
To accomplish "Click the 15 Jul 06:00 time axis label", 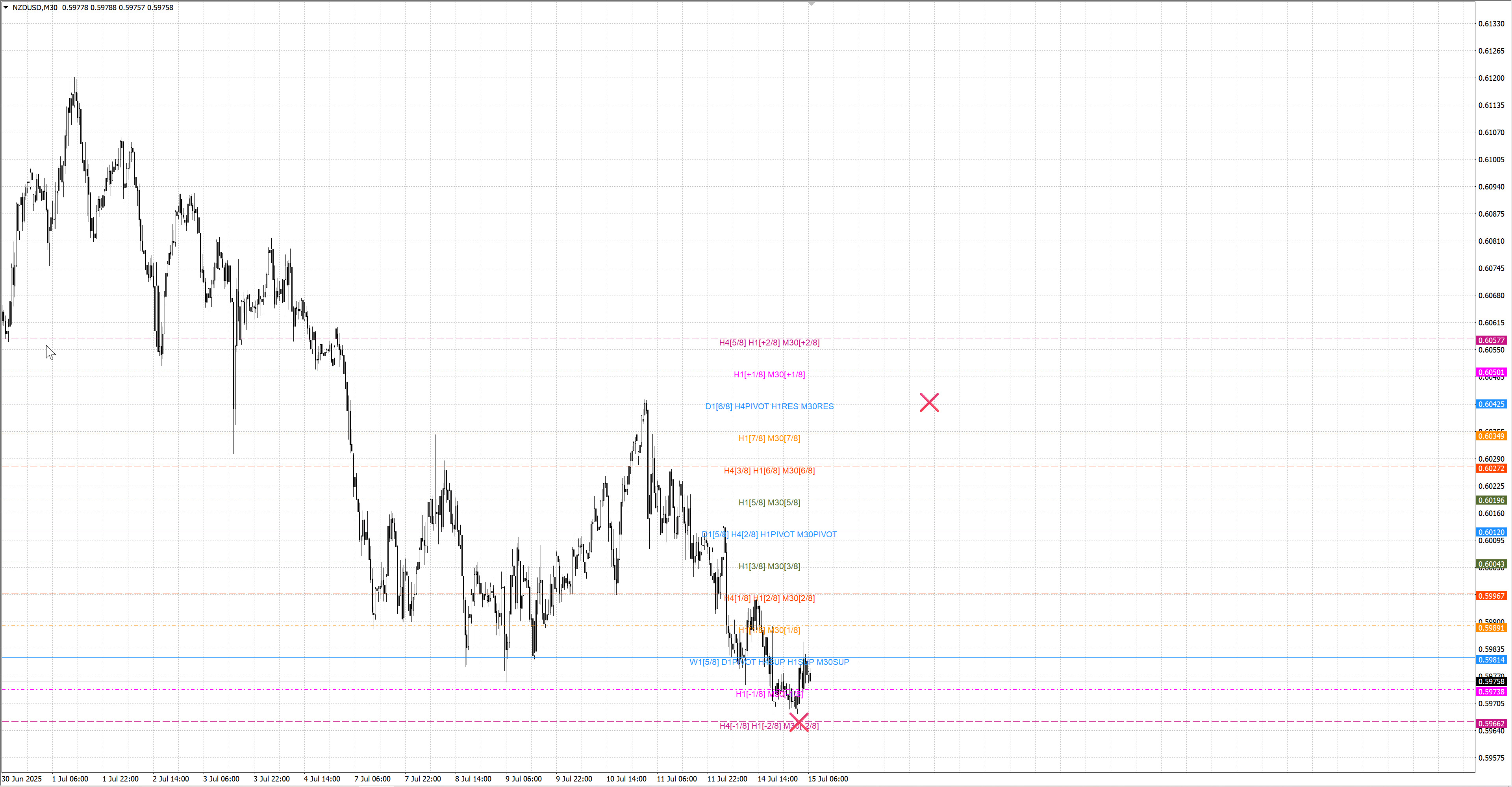I will pos(828,779).
